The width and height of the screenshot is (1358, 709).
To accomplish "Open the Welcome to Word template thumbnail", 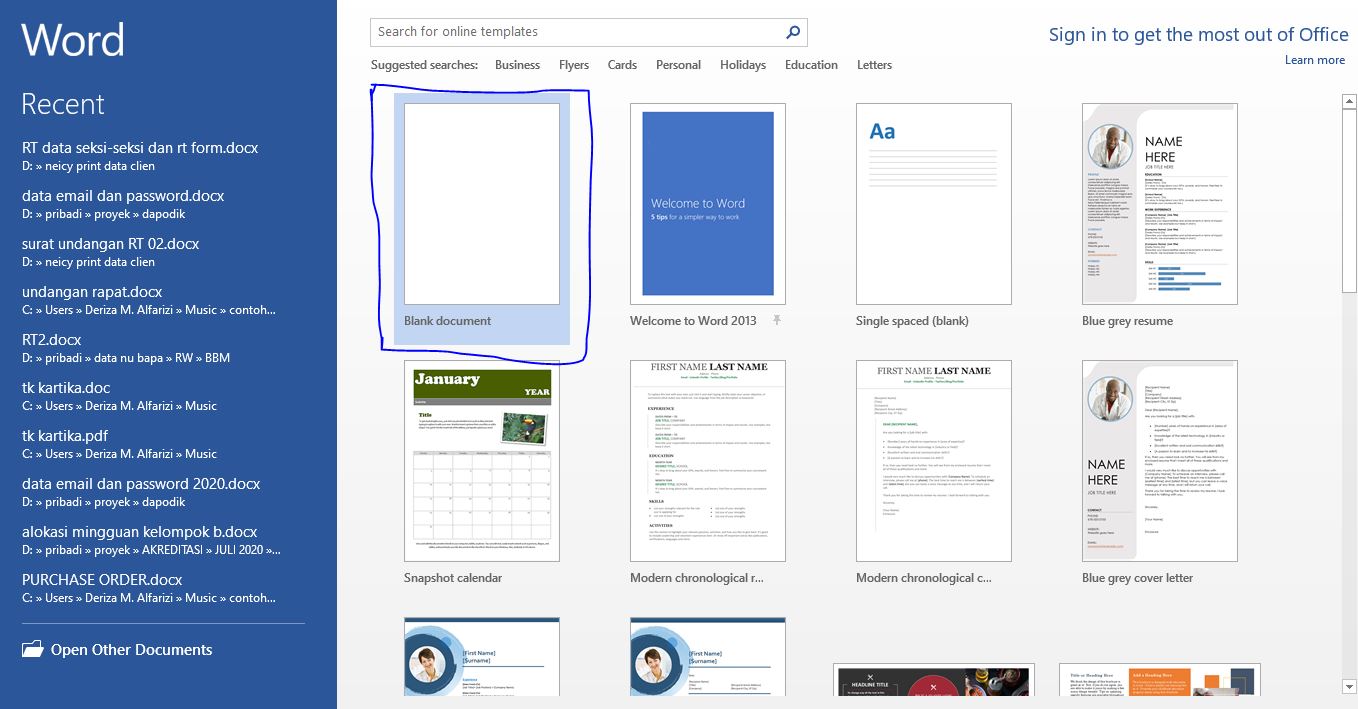I will tap(708, 204).
